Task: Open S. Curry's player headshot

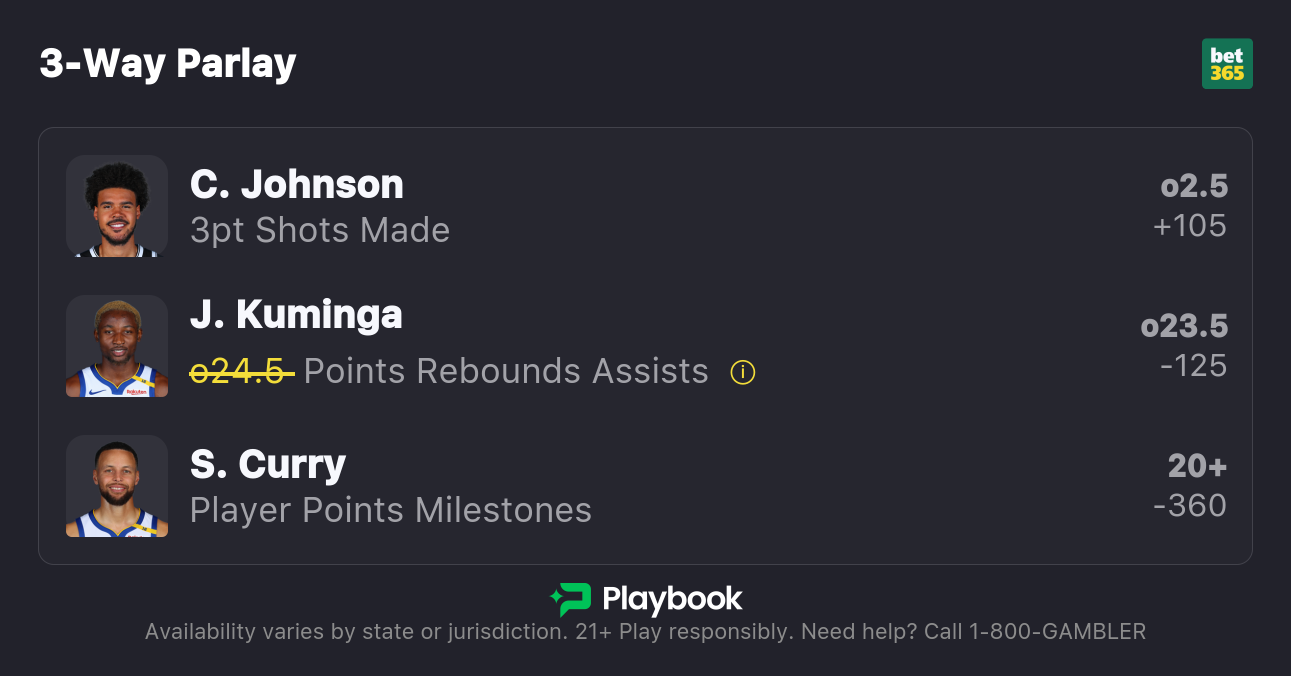Action: [117, 486]
